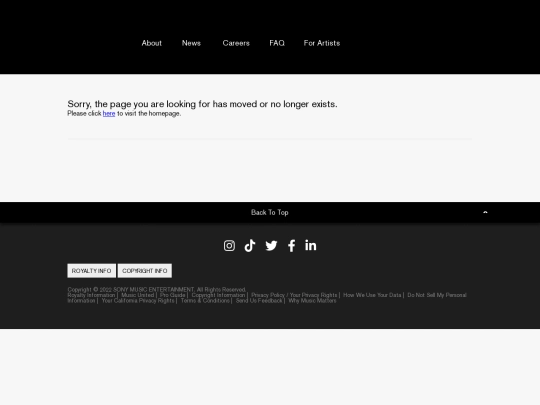
Task: Open the TikTok social icon
Action: coord(250,246)
